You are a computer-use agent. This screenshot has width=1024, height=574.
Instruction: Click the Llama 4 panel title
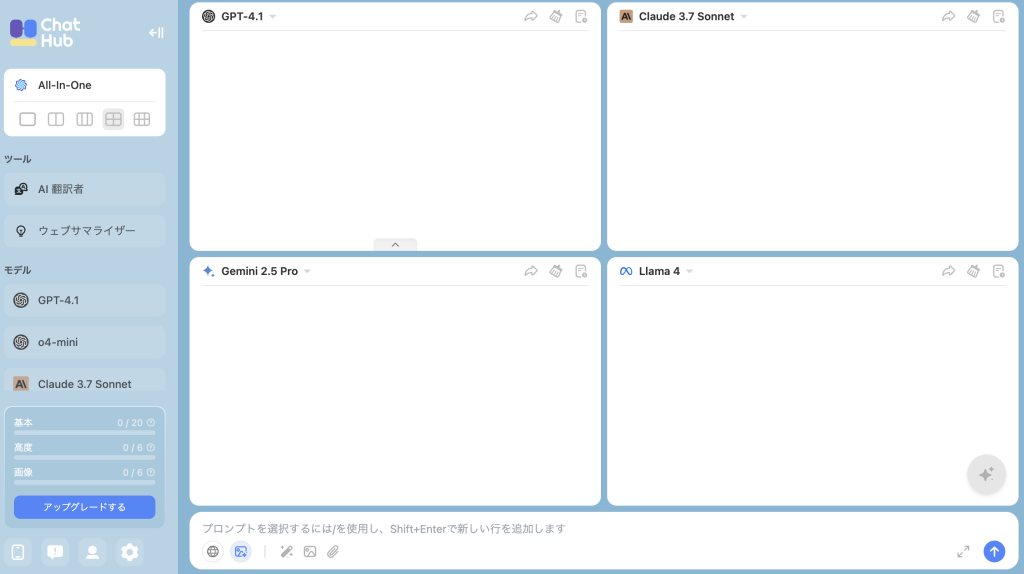(659, 272)
